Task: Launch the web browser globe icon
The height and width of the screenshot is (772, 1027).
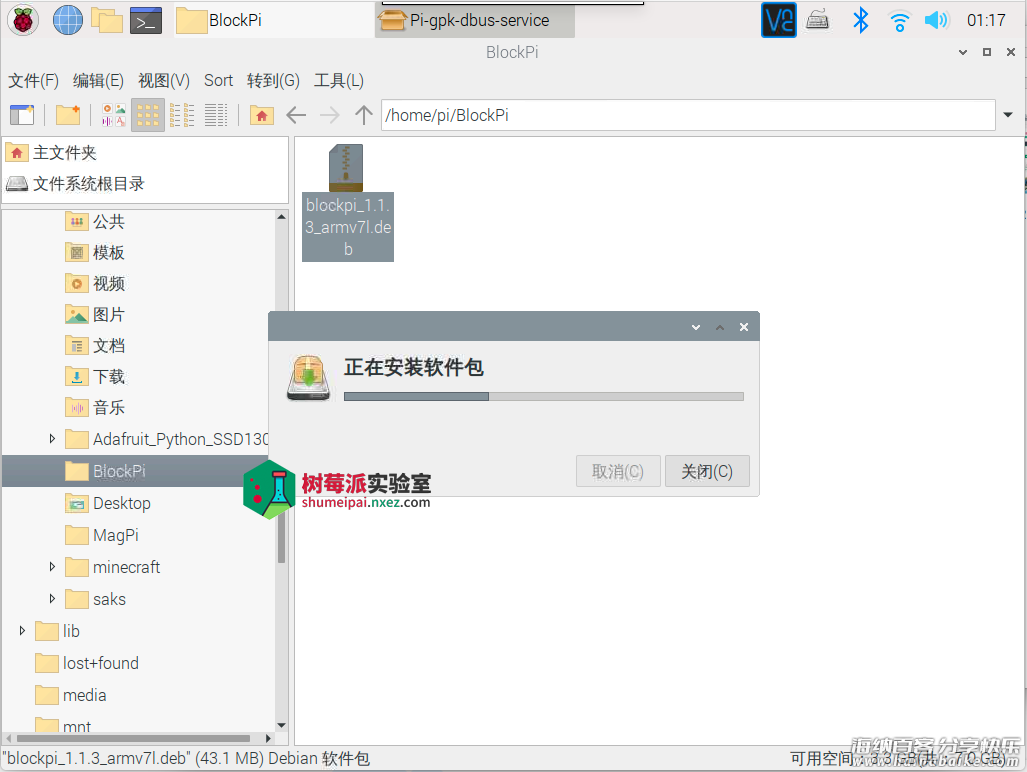Action: pos(67,20)
